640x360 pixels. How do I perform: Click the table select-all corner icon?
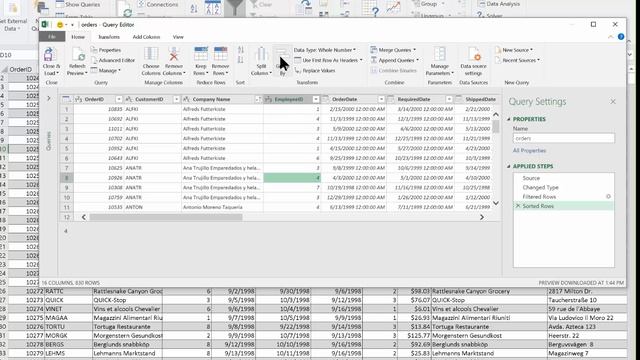click(x=67, y=99)
